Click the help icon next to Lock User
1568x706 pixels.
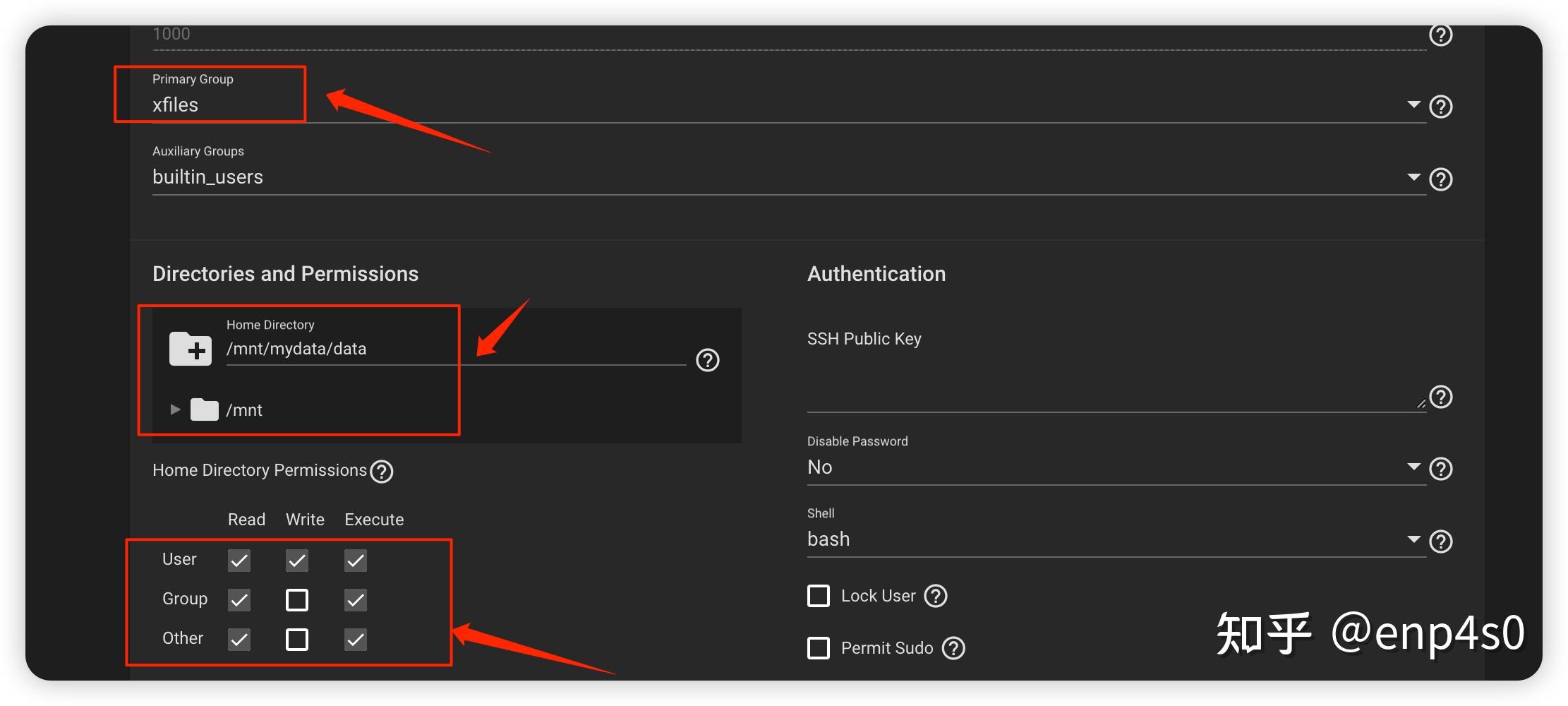click(x=936, y=596)
